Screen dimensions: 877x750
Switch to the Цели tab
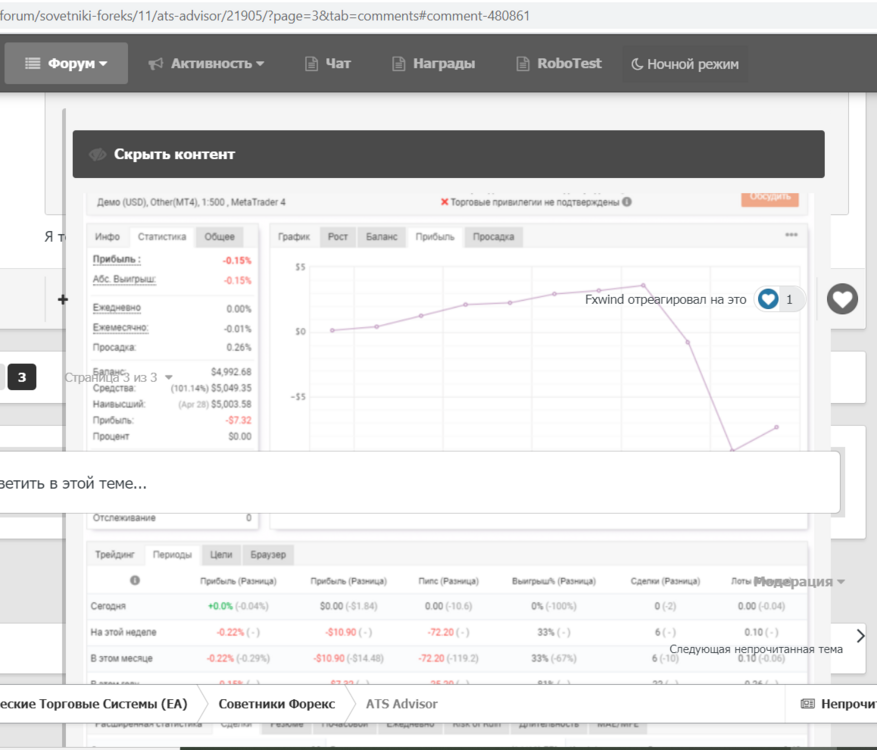pyautogui.click(x=221, y=555)
